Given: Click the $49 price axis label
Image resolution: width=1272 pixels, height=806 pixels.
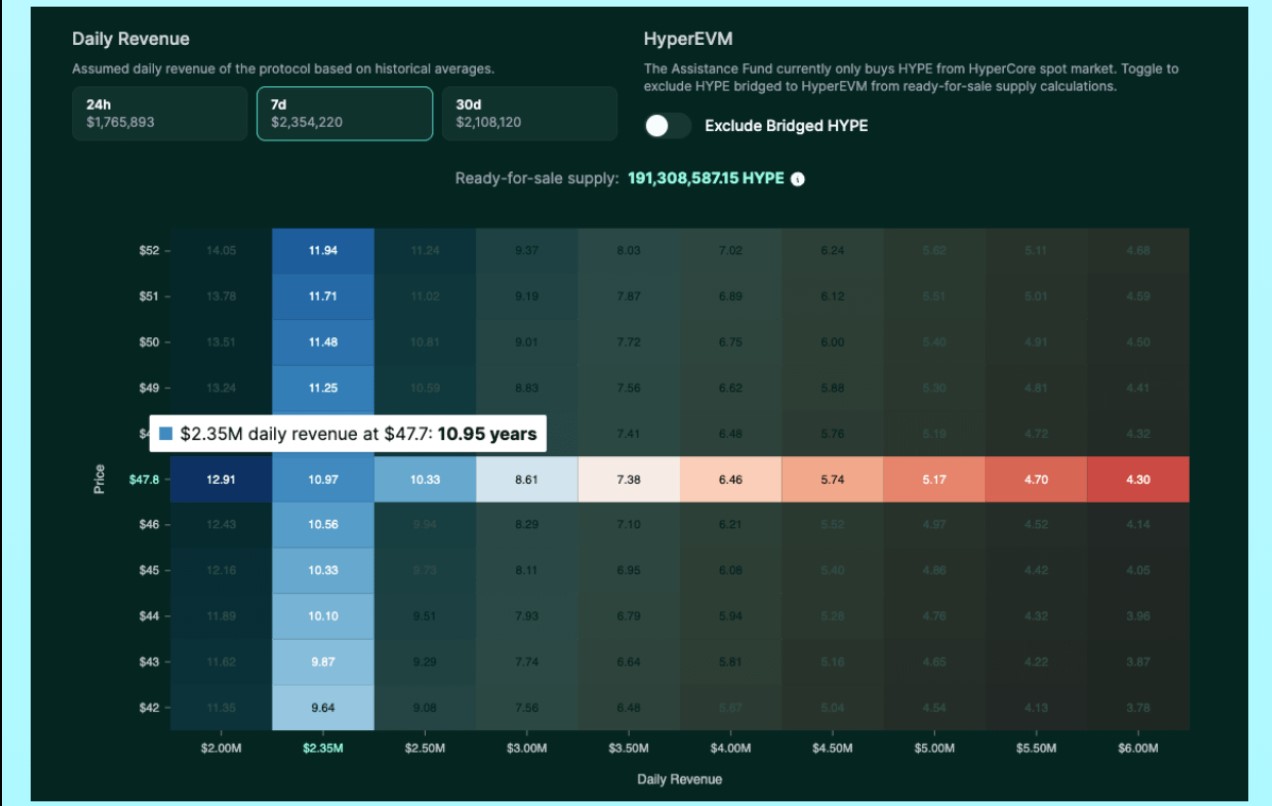Looking at the screenshot, I should coord(149,389).
